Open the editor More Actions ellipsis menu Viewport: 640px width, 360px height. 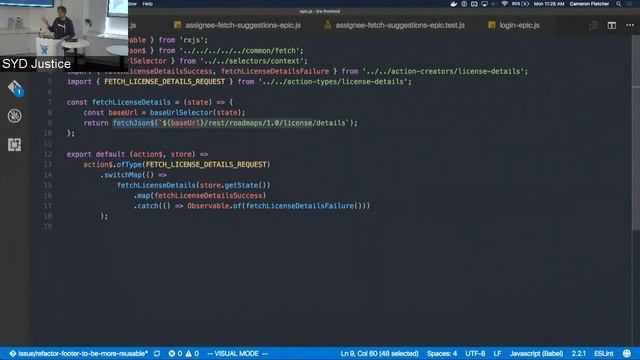tap(630, 25)
